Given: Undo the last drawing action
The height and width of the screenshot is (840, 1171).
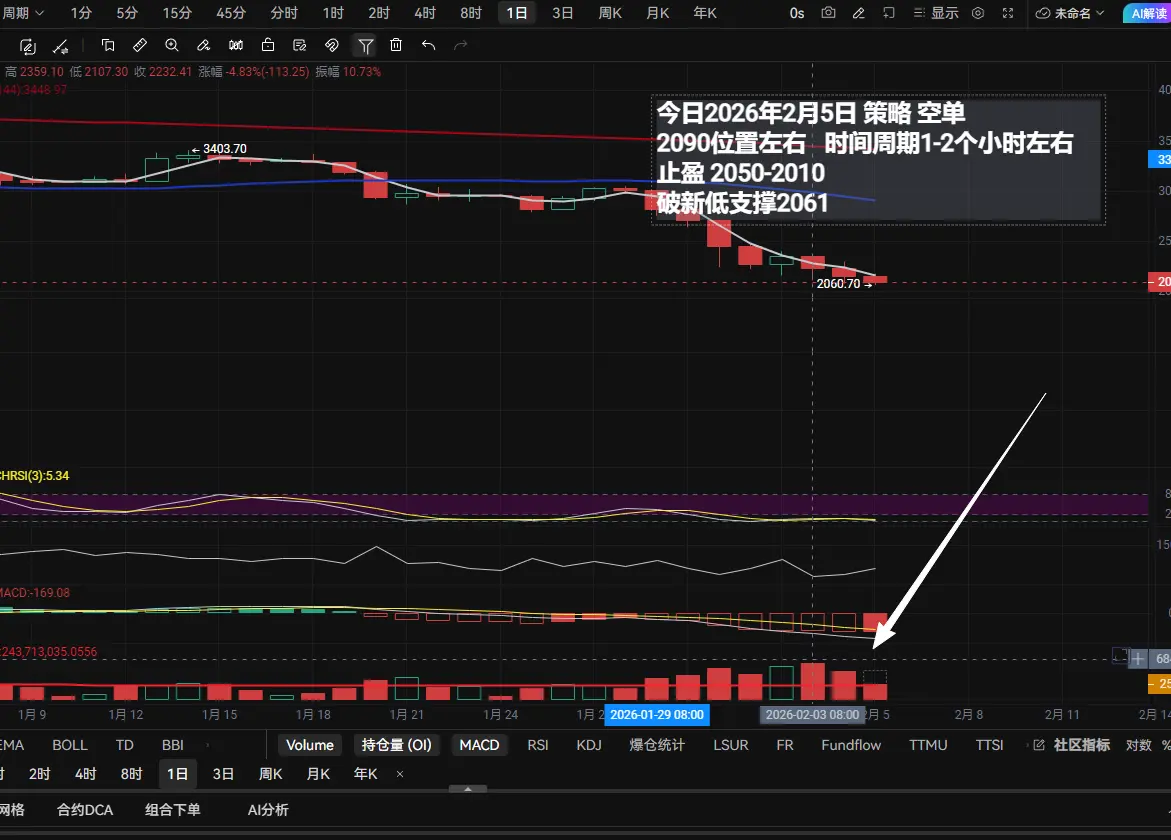Looking at the screenshot, I should pyautogui.click(x=428, y=46).
